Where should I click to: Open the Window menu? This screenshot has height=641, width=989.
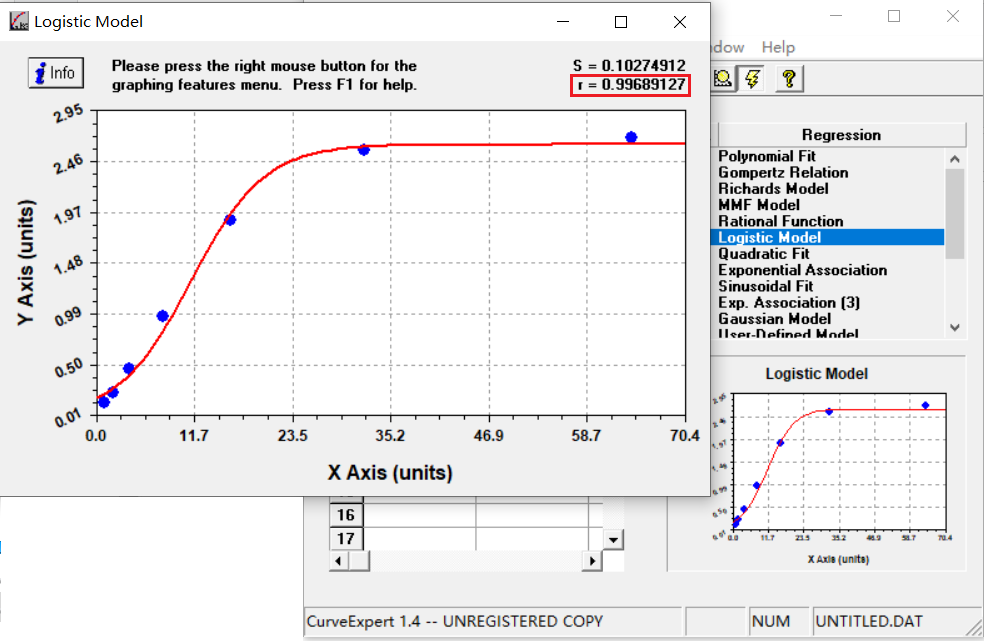(723, 47)
